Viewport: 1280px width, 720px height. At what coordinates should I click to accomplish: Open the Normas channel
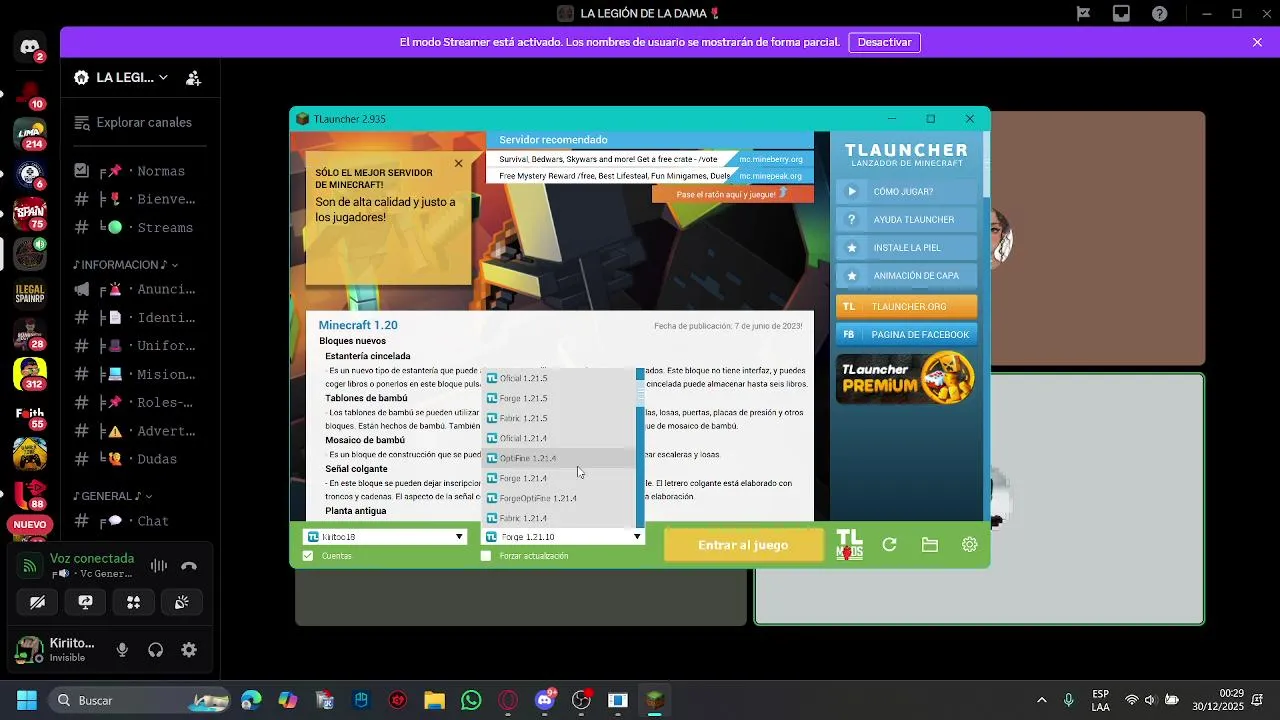[140, 171]
